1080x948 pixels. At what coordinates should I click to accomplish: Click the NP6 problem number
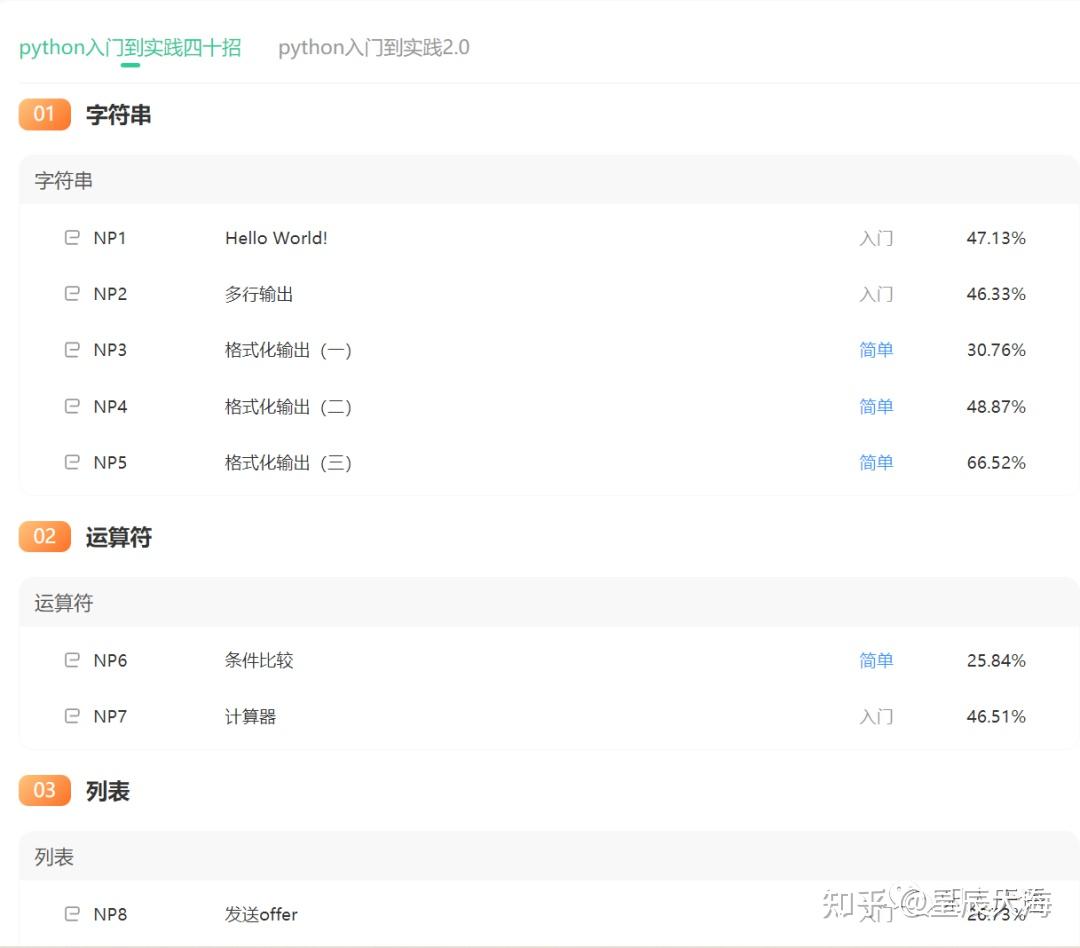110,660
